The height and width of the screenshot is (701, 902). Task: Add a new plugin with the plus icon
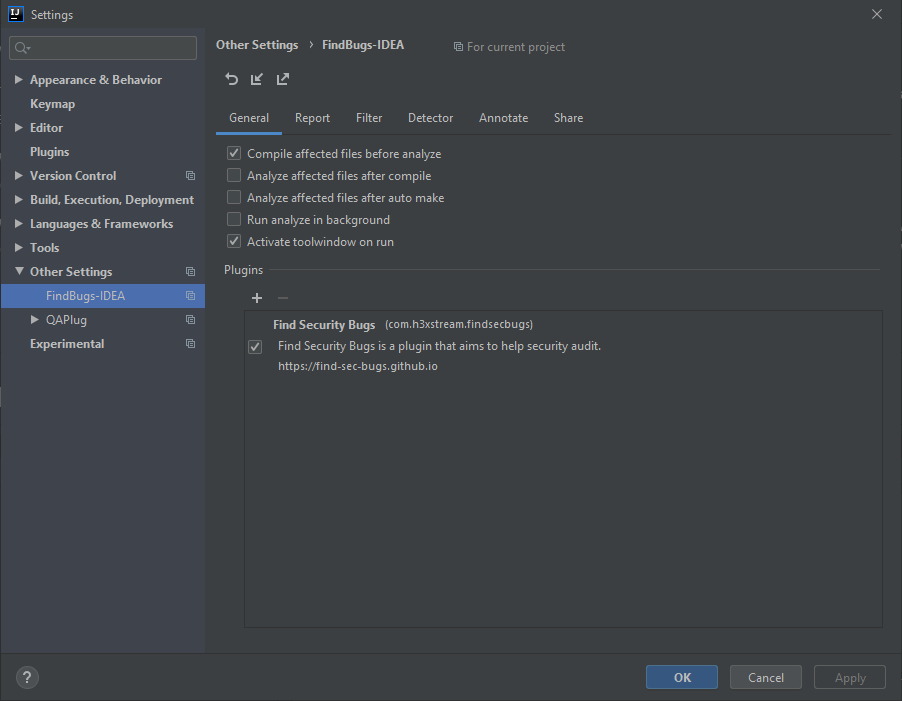pyautogui.click(x=257, y=297)
